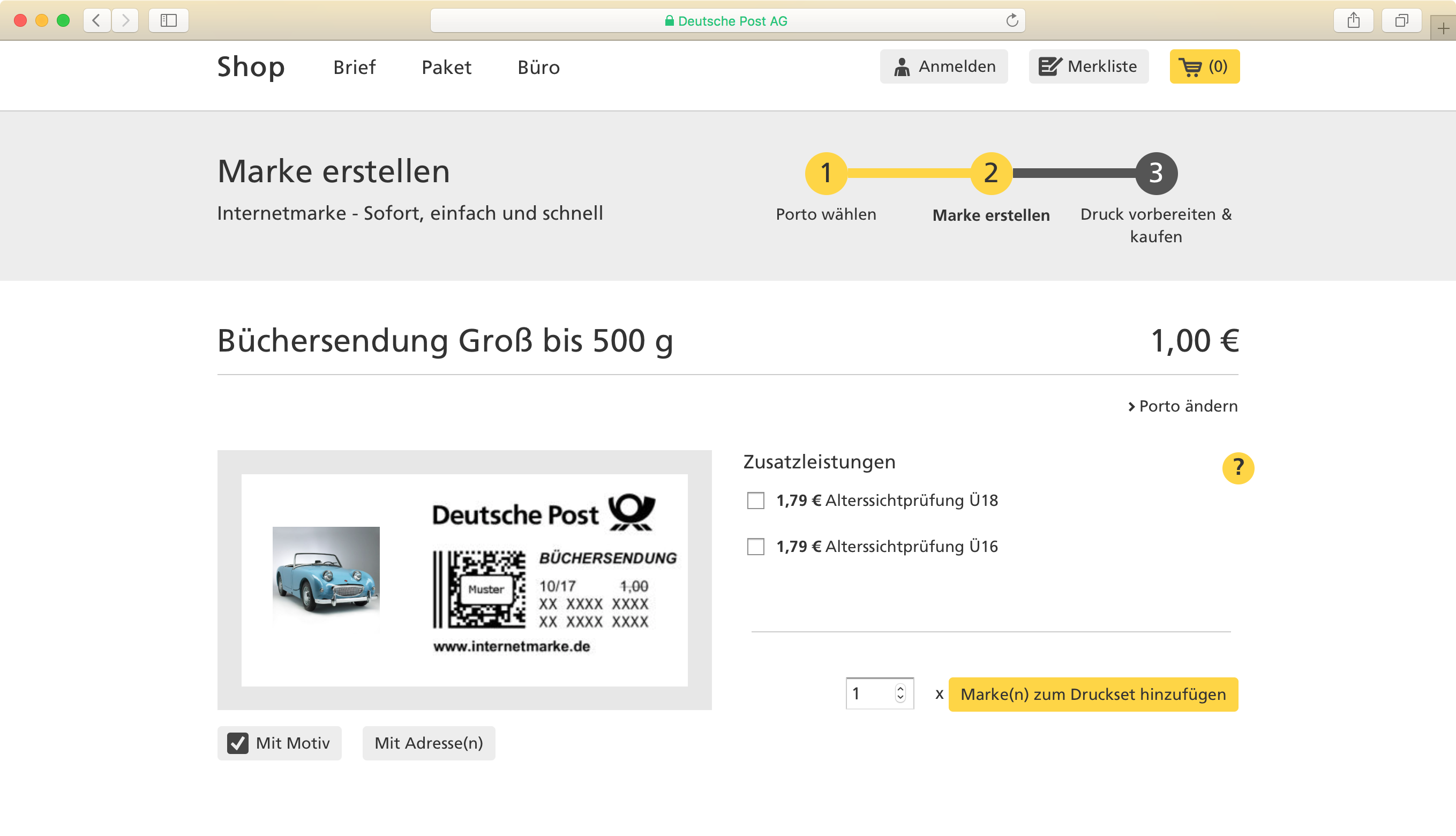This screenshot has width=1456, height=836.
Task: Toggle the Safari sidebar button
Action: tap(169, 21)
